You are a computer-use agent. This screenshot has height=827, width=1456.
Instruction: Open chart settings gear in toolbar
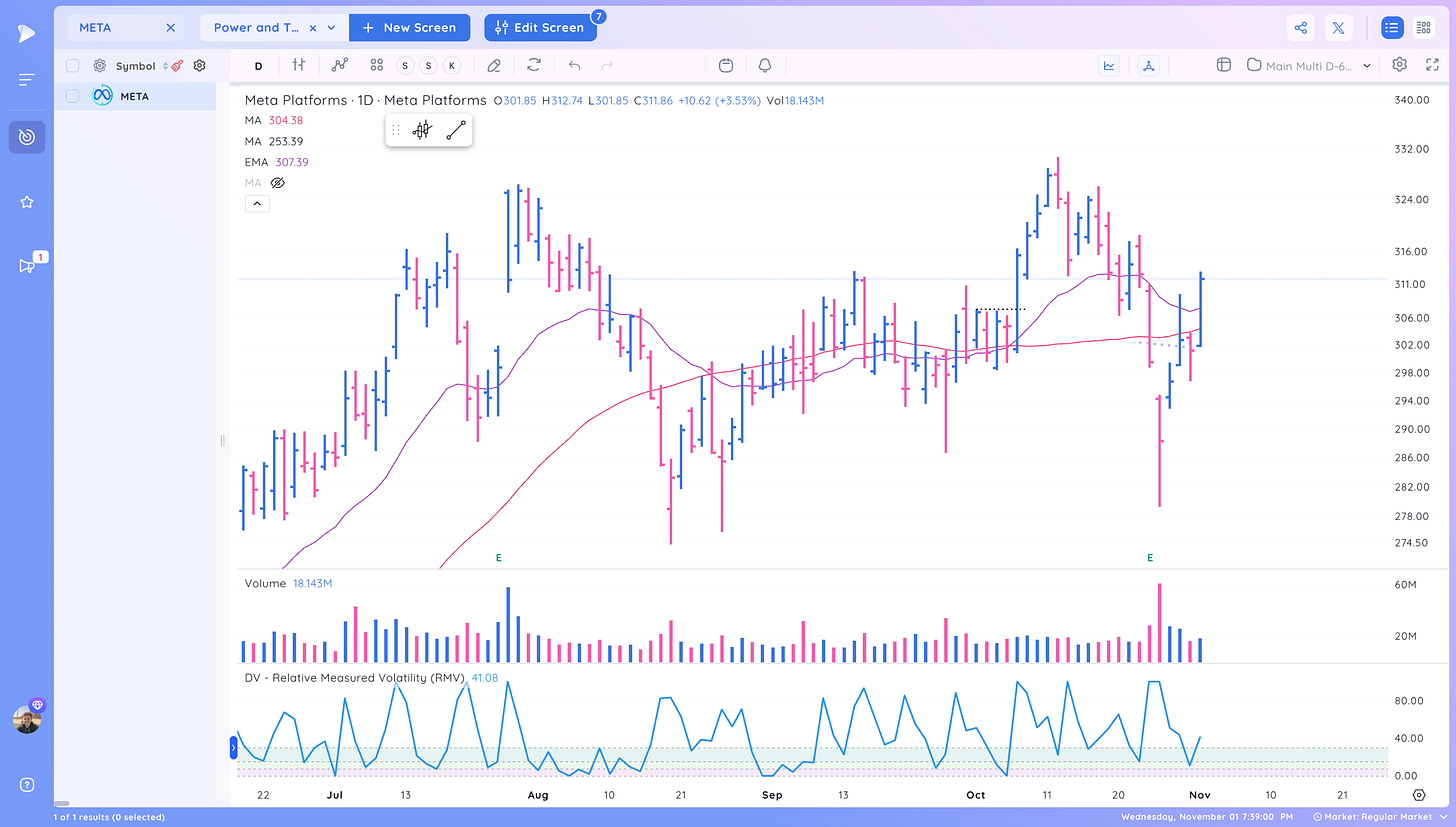(1400, 65)
